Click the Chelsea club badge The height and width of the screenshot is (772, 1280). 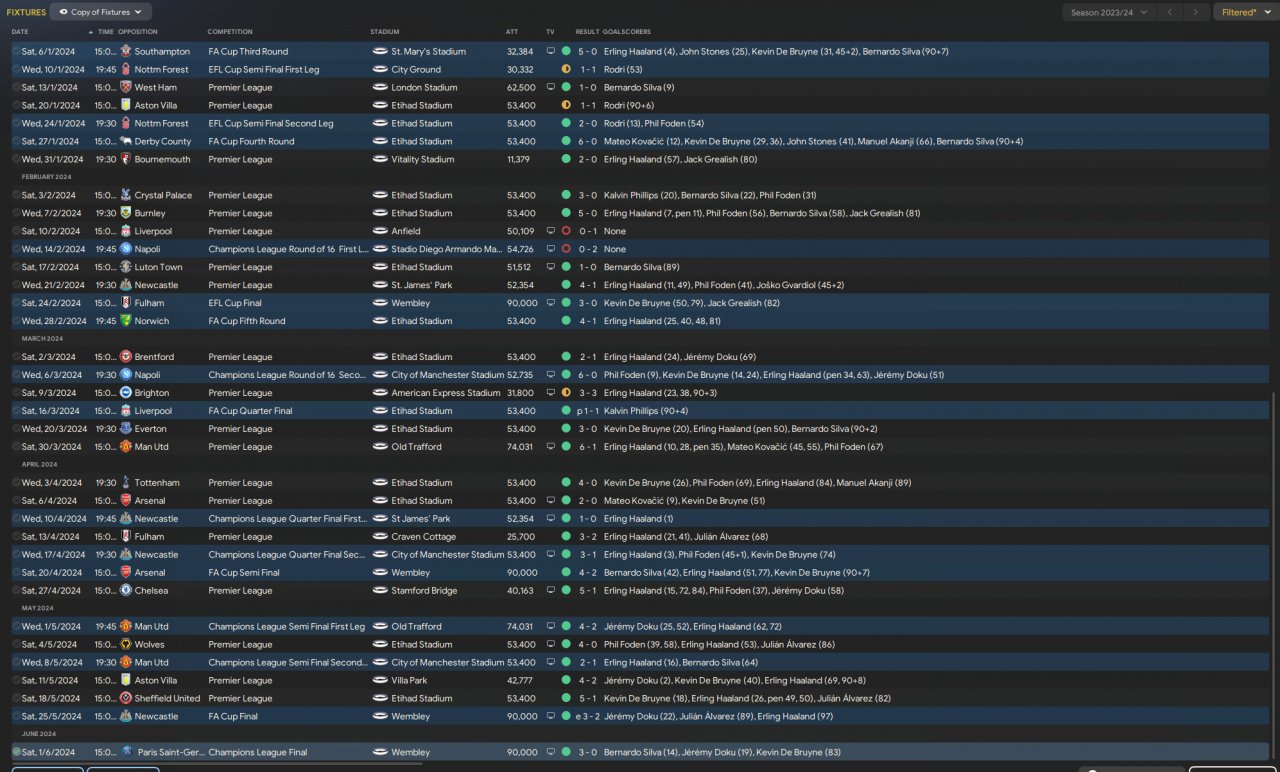[x=126, y=591]
